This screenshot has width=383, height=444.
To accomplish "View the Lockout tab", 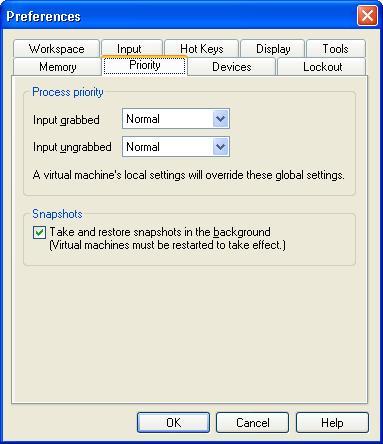I will 322,67.
